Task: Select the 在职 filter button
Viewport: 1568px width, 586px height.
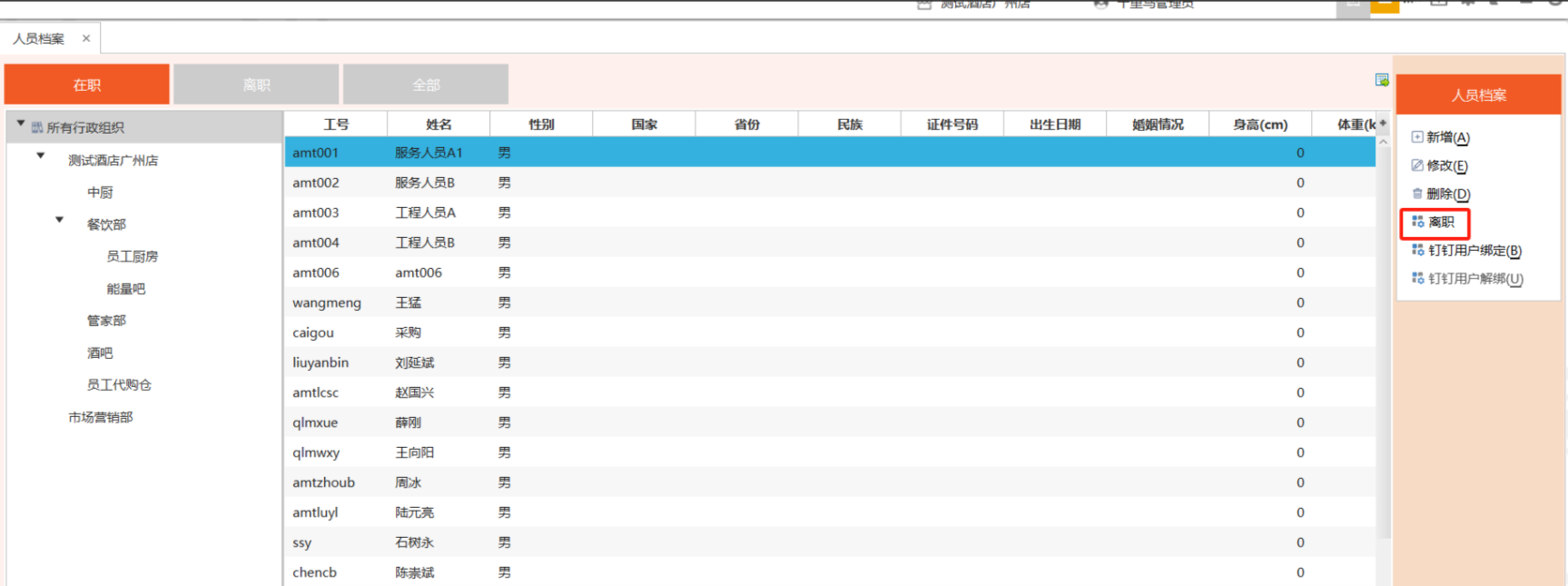Action: [87, 84]
